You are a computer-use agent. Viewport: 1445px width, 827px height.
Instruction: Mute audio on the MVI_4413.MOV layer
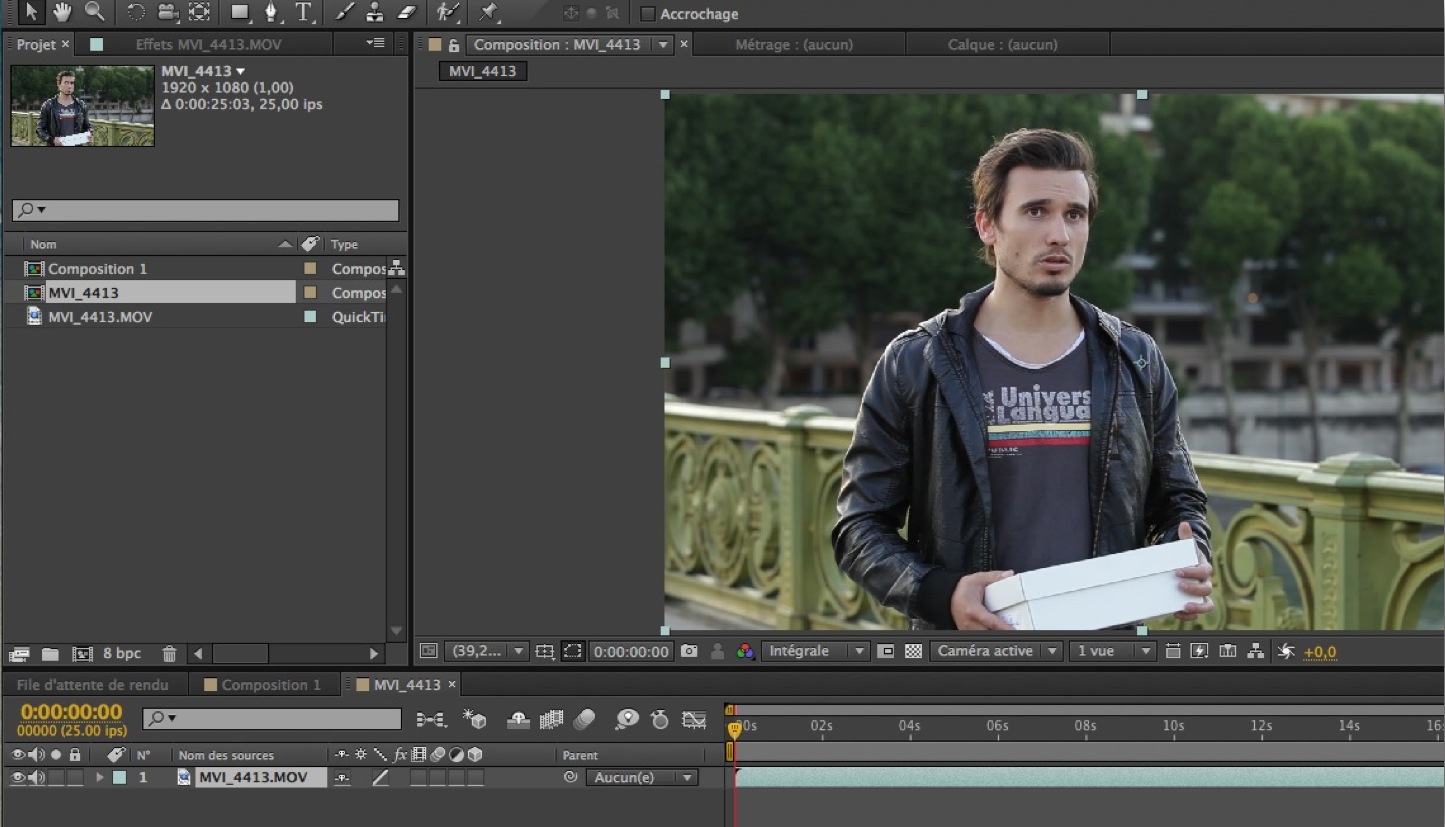click(x=36, y=777)
